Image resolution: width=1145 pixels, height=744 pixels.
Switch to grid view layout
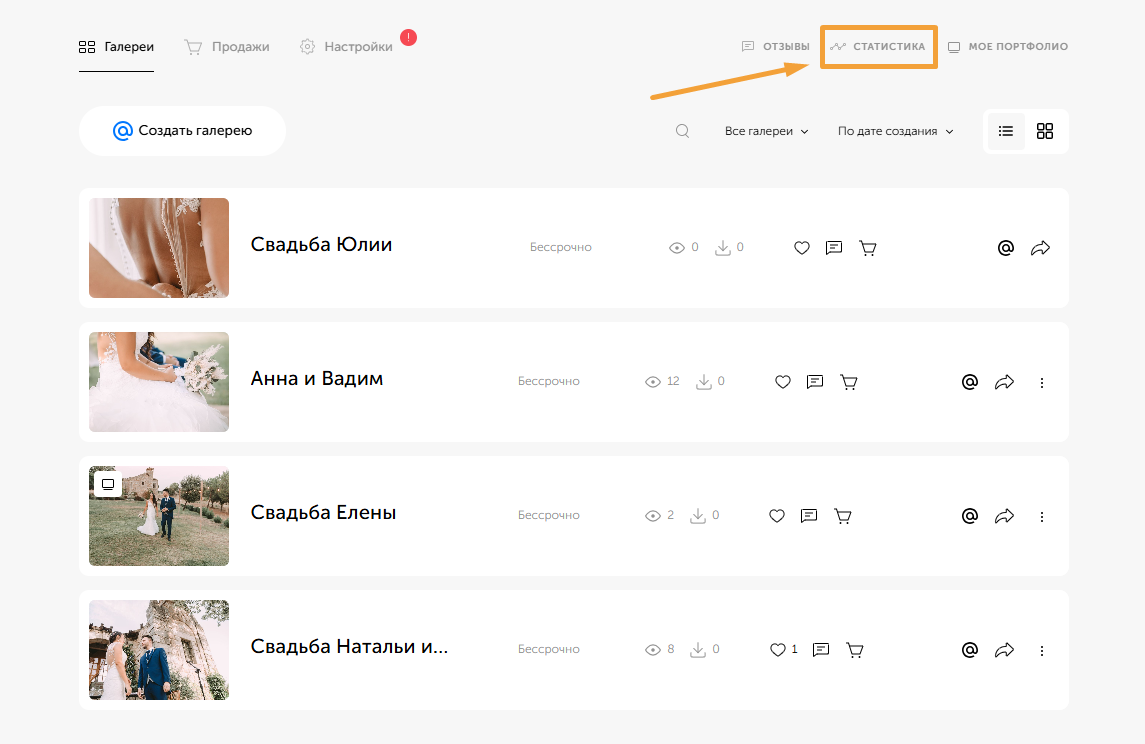click(1045, 131)
